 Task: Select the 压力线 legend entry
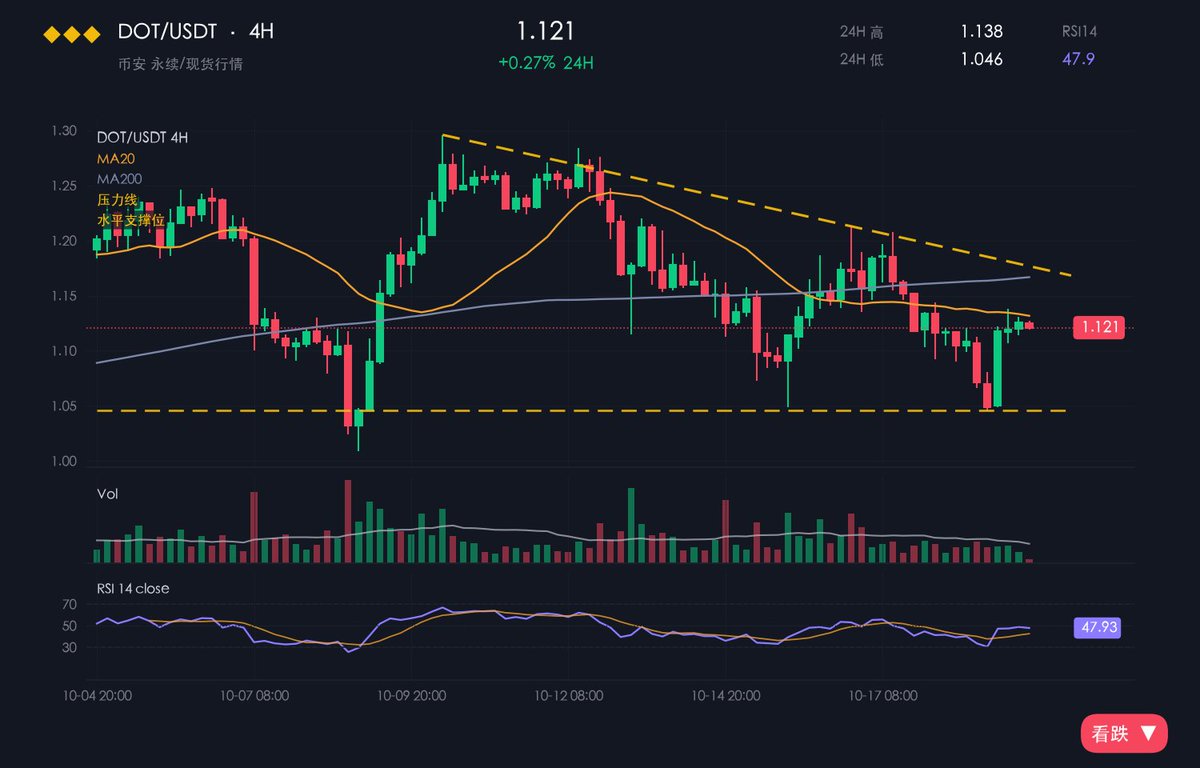pos(117,199)
